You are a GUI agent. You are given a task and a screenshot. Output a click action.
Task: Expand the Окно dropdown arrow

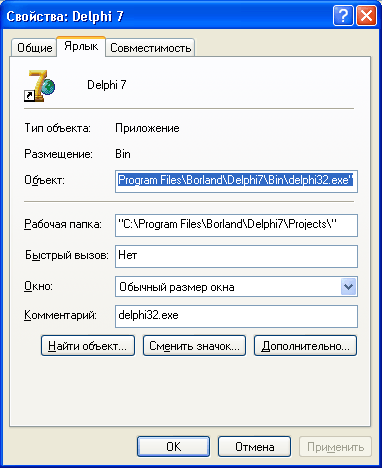349,287
